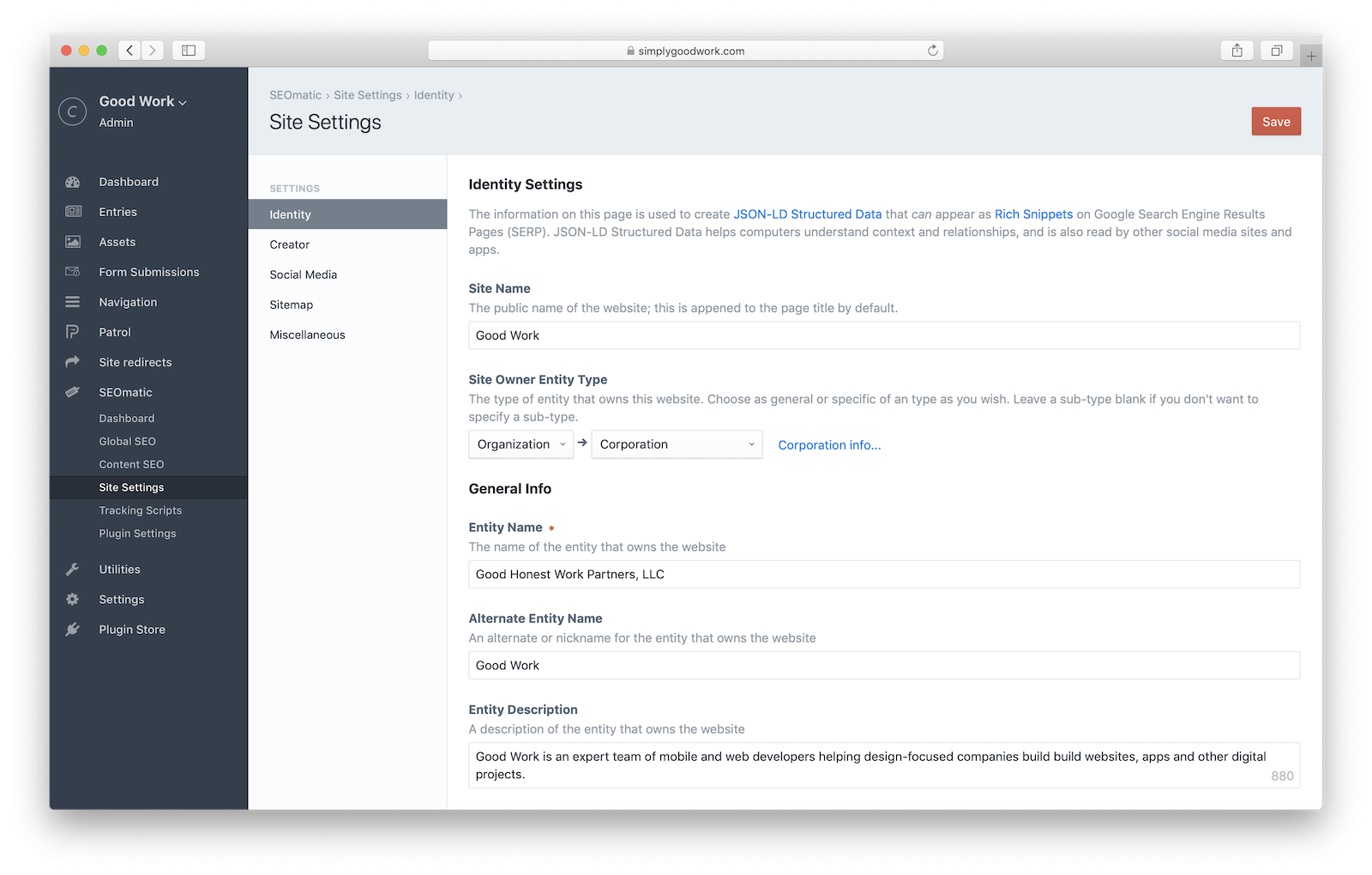
Task: Click the Dashboard gauge icon in sidebar
Action: point(73,182)
